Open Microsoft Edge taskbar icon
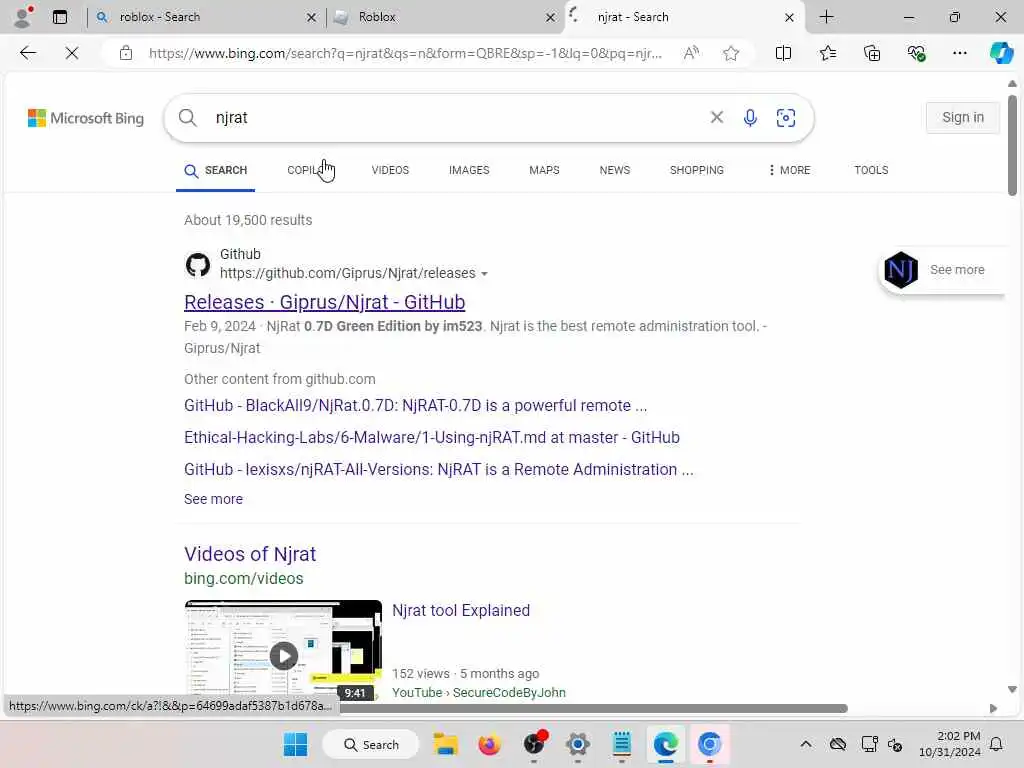1024x768 pixels. coord(665,744)
